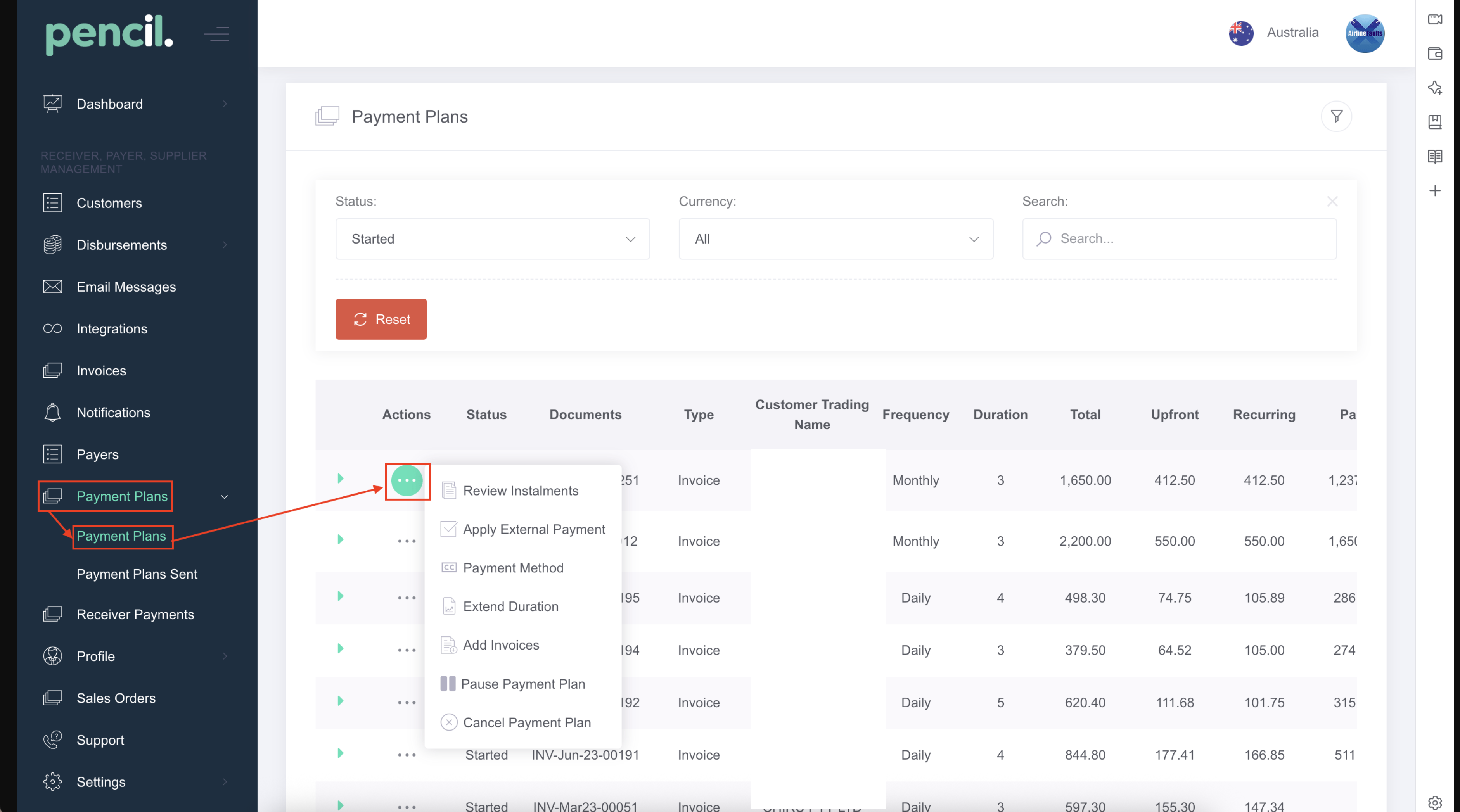Expand the row with total 2,200.00
The width and height of the screenshot is (1460, 812).
(340, 539)
